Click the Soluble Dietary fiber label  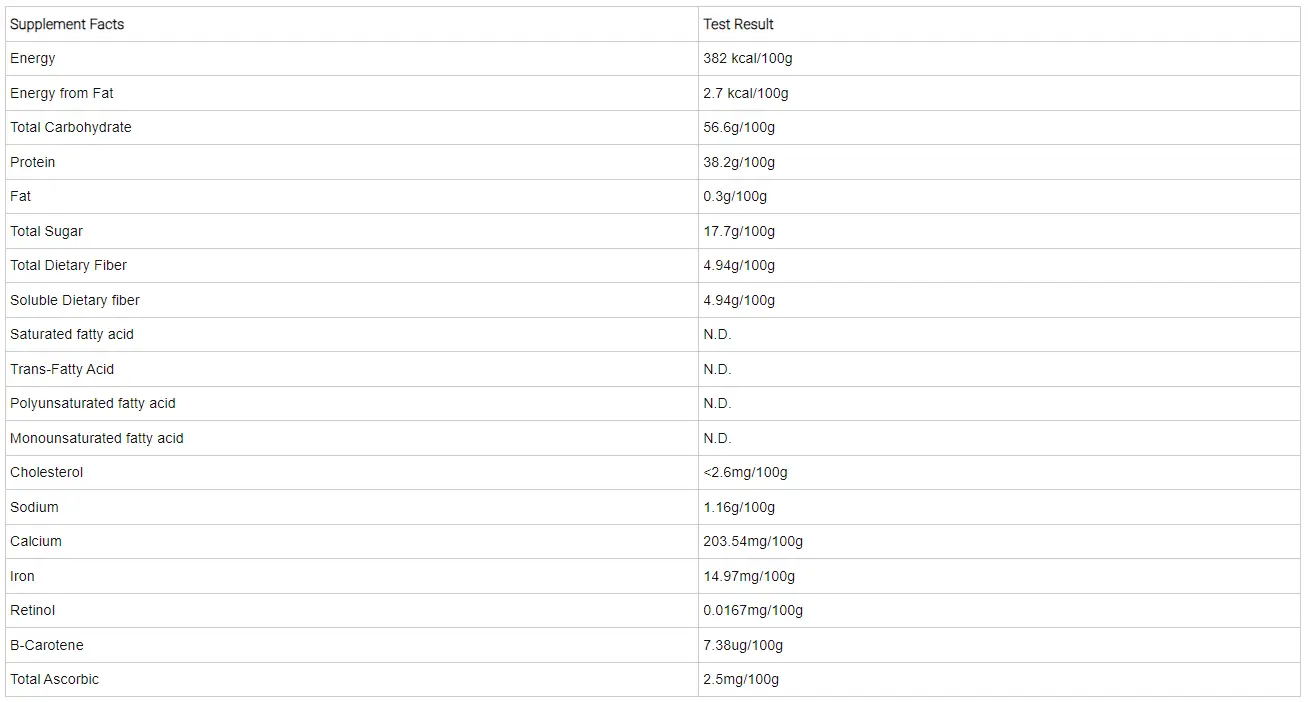(75, 300)
